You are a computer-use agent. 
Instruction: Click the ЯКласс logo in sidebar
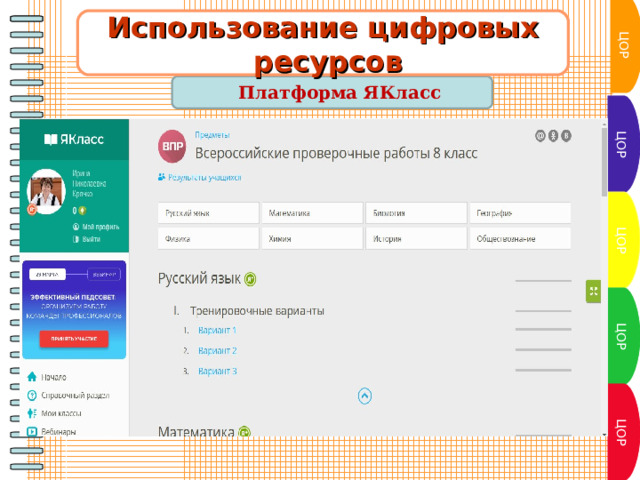pyautogui.click(x=74, y=140)
